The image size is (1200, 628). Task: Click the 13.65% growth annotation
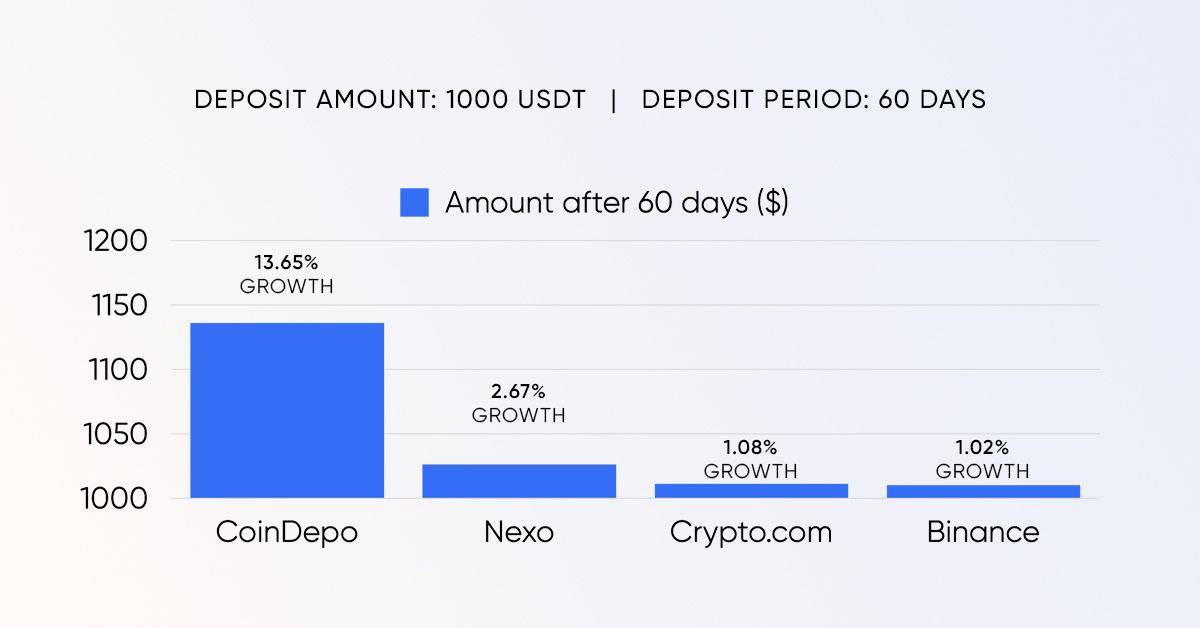pos(287,274)
